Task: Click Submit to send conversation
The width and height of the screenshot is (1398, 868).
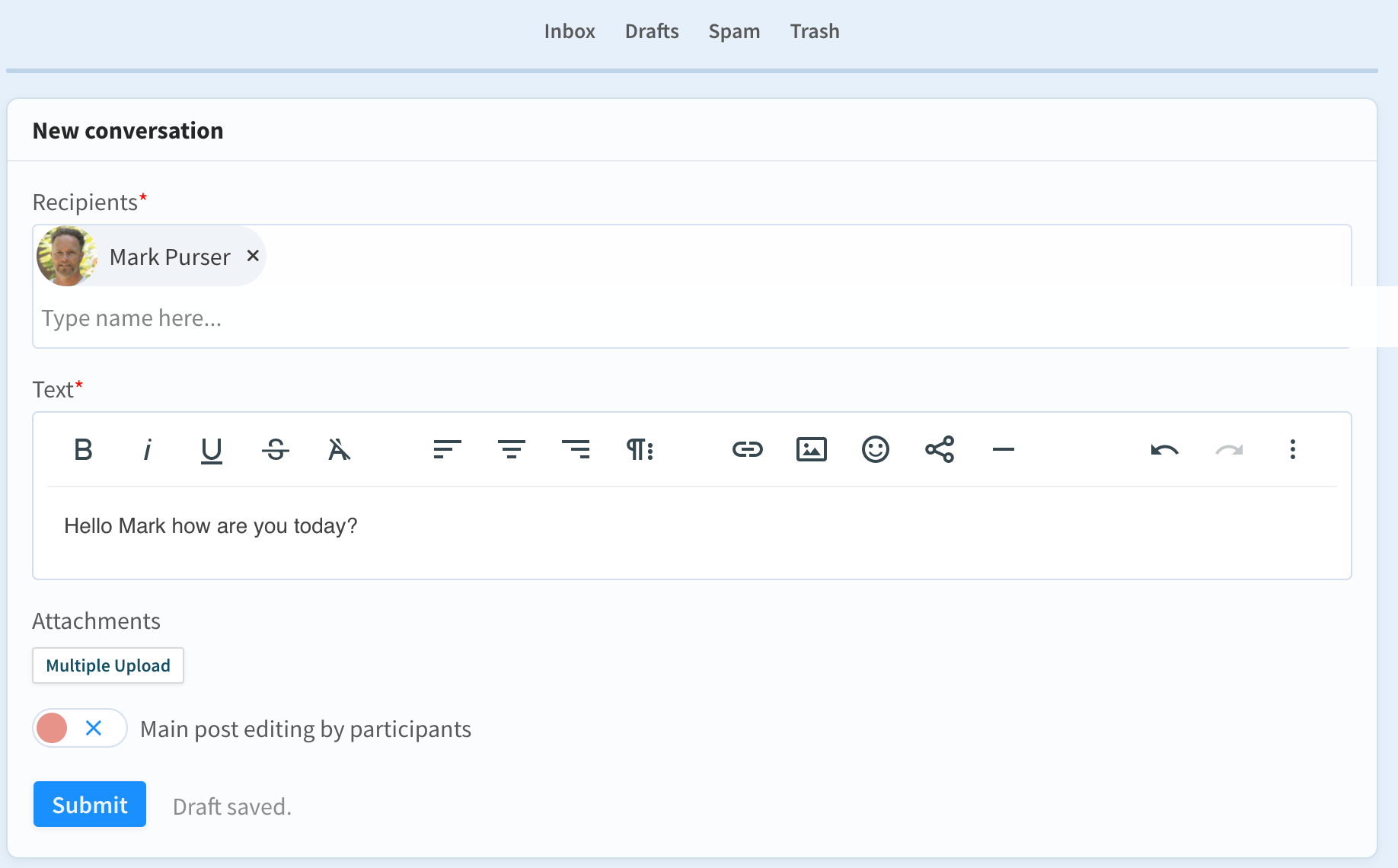Action: 90,804
